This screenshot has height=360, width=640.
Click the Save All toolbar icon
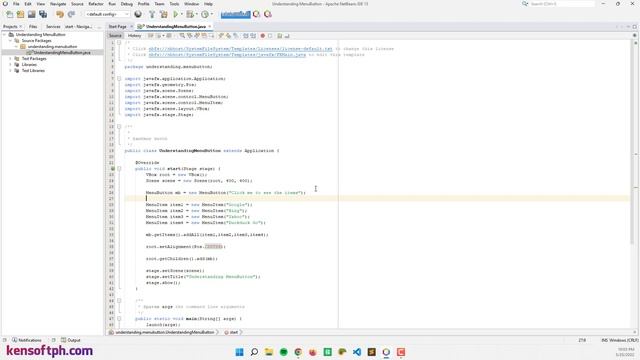[43, 14]
